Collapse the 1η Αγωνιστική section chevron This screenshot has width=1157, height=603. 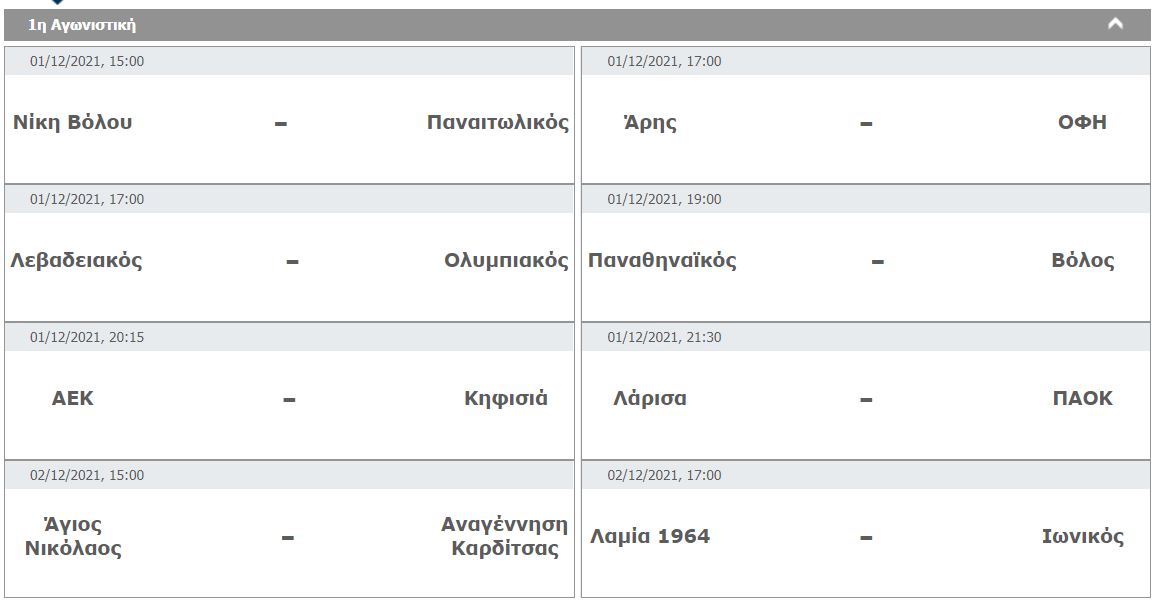click(1115, 24)
